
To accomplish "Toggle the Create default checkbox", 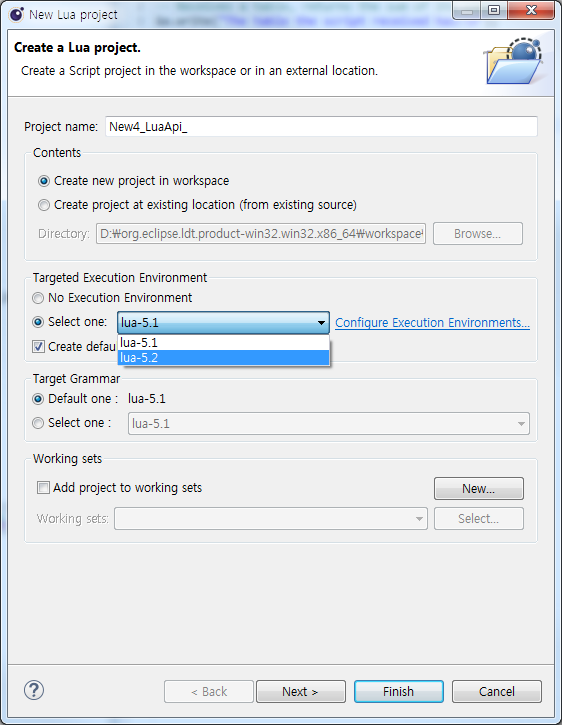I will pos(38,346).
